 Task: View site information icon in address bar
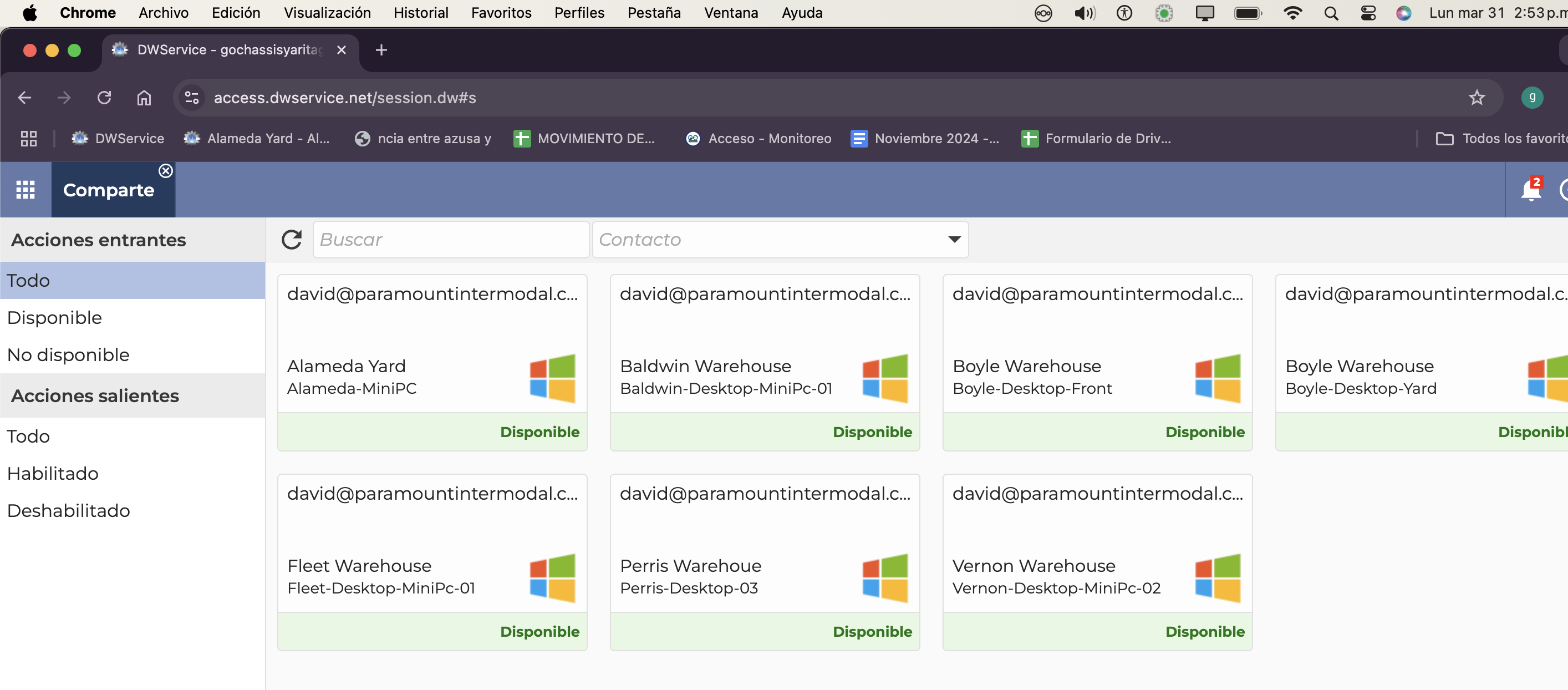pos(192,98)
